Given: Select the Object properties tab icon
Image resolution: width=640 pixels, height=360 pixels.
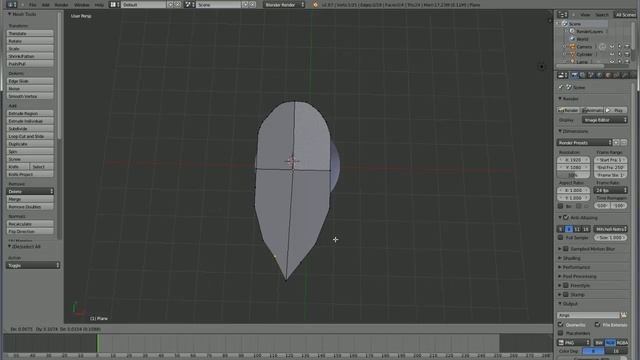Looking at the screenshot, I should click(x=608, y=75).
